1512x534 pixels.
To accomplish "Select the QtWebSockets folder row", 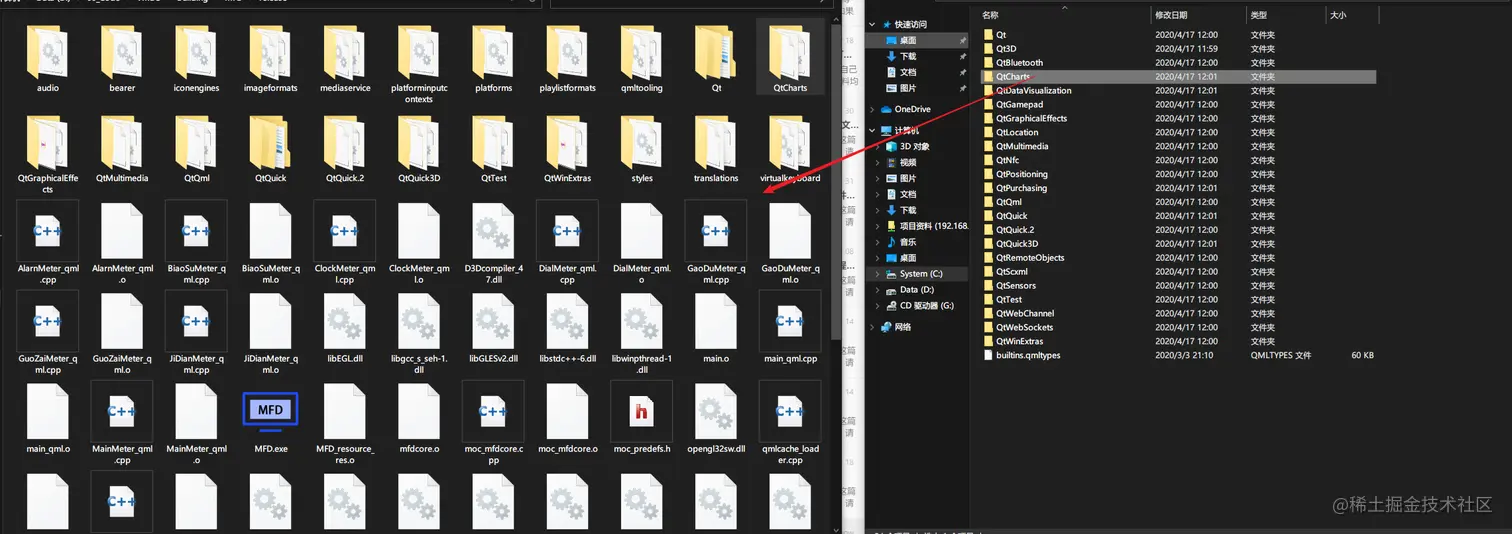I will point(1178,327).
